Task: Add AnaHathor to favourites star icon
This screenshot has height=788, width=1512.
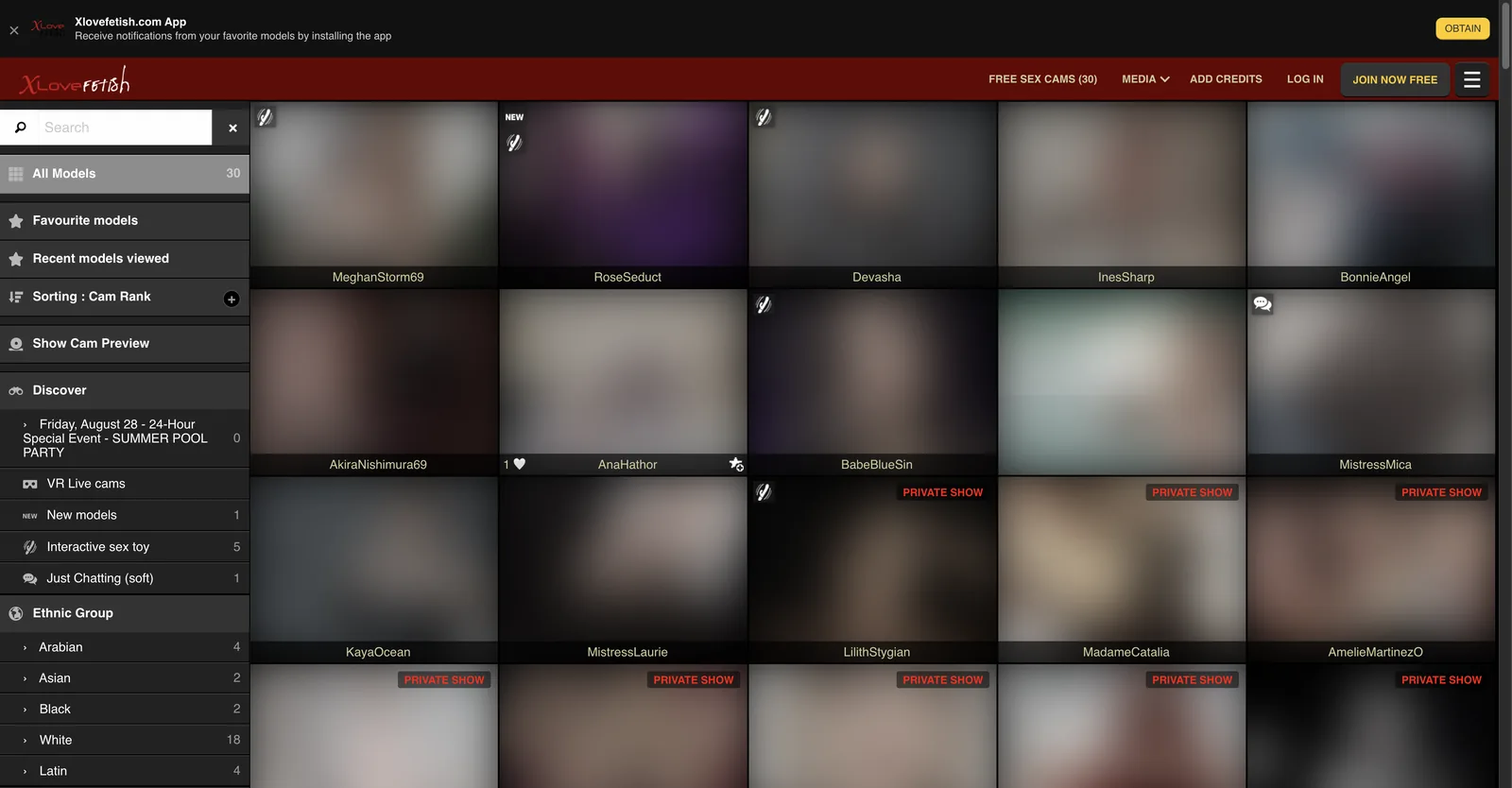Action: (x=736, y=464)
